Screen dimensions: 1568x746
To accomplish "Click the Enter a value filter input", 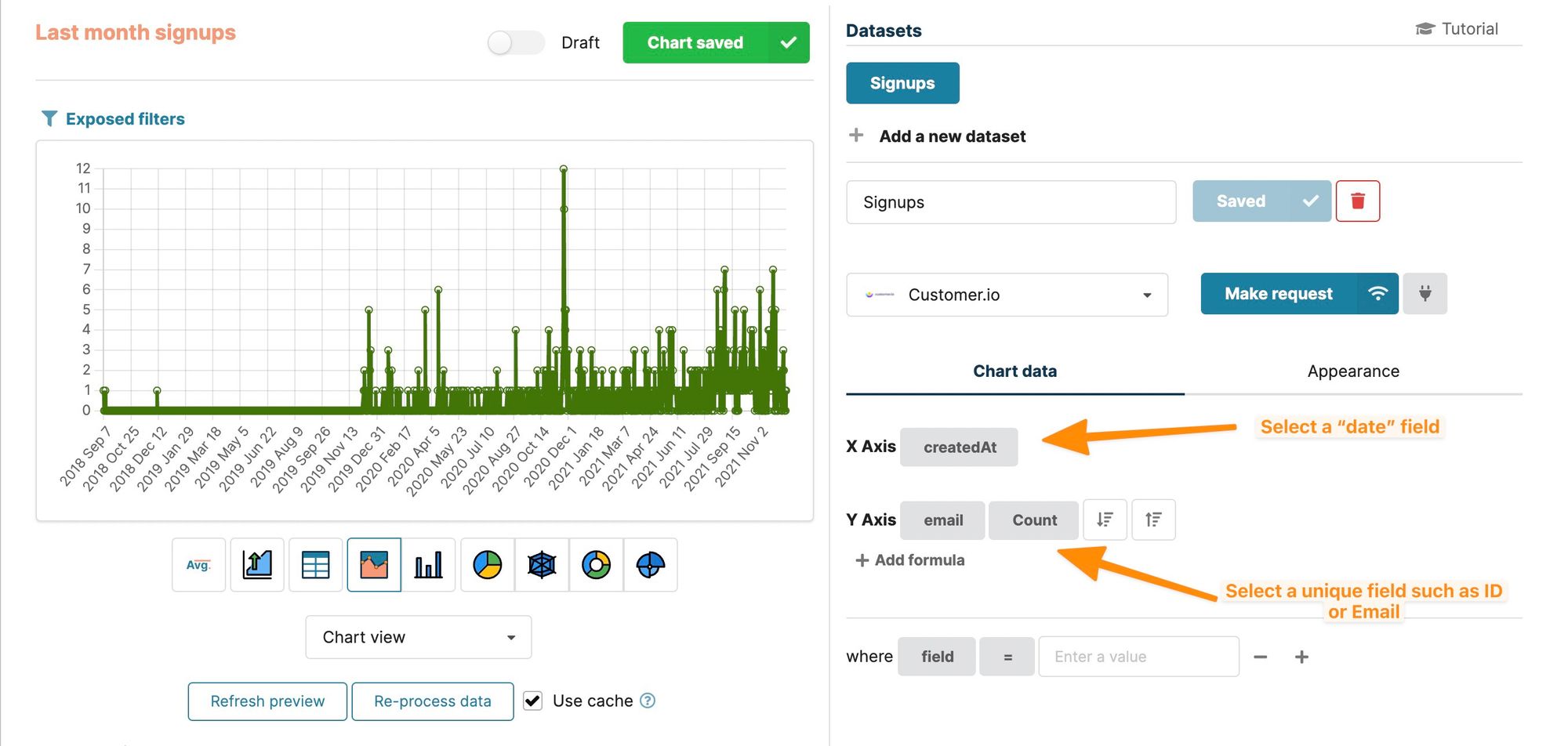I will pyautogui.click(x=1138, y=657).
